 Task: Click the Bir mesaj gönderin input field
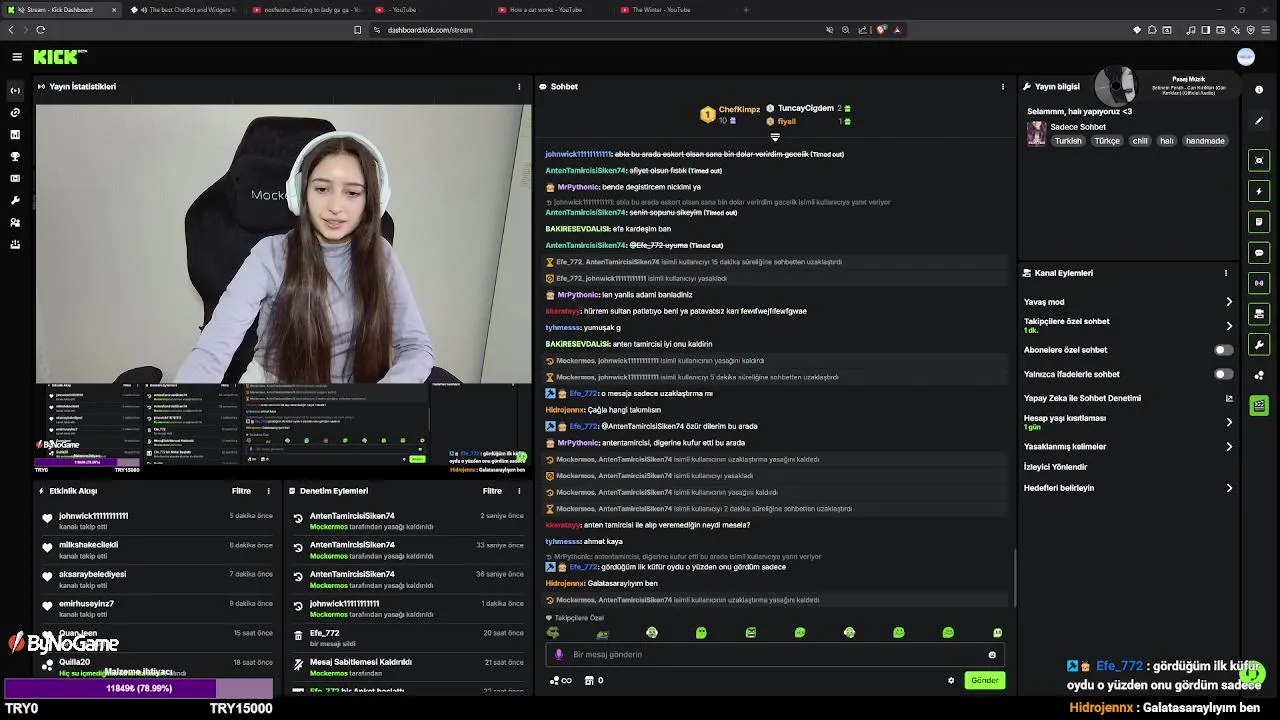click(x=775, y=655)
